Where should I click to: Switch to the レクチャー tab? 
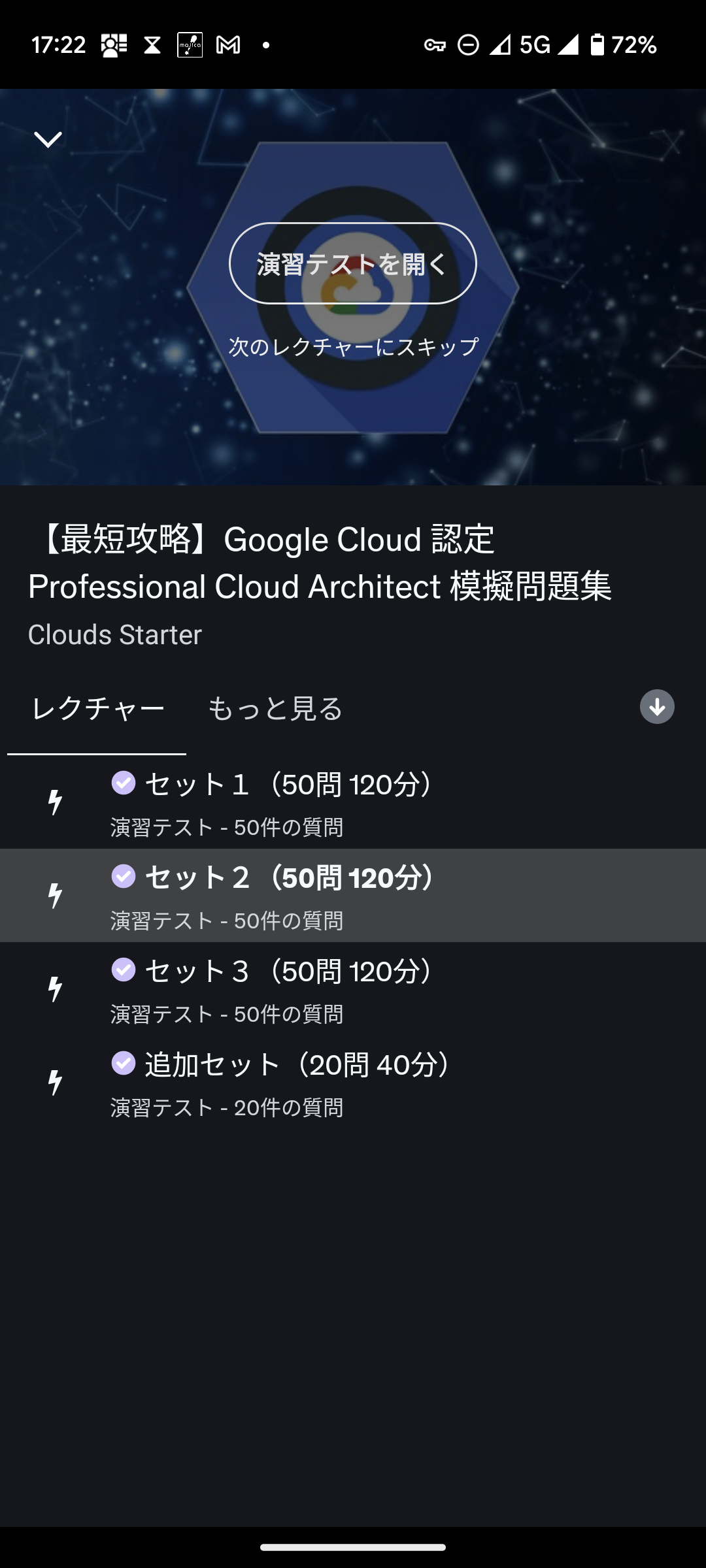[x=97, y=709]
